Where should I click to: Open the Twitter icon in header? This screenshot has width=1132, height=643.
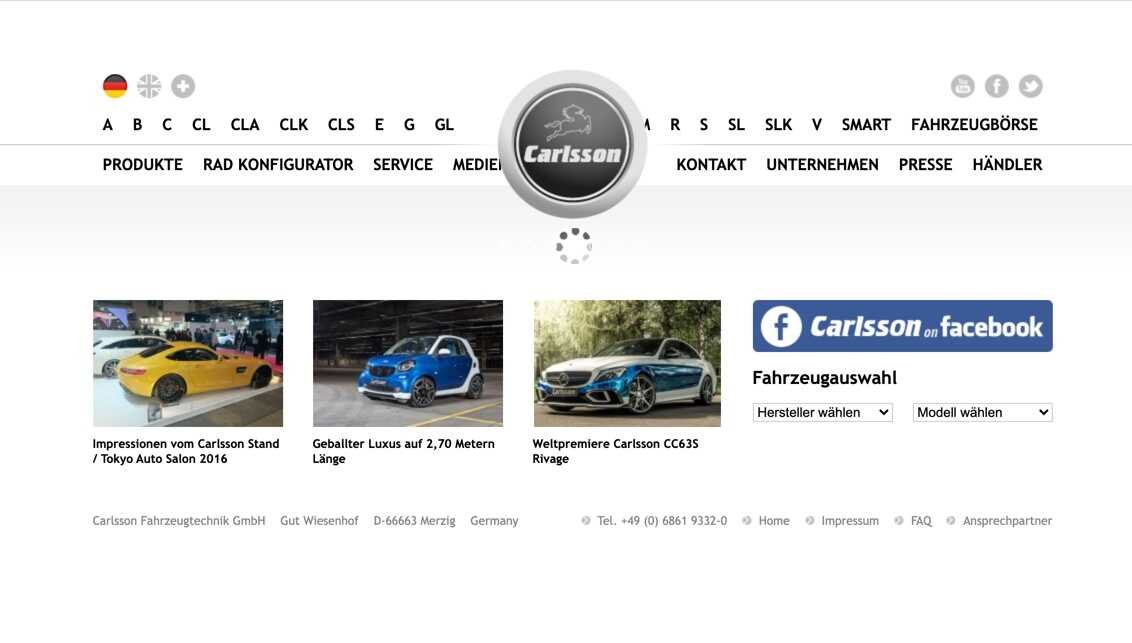pyautogui.click(x=1030, y=86)
